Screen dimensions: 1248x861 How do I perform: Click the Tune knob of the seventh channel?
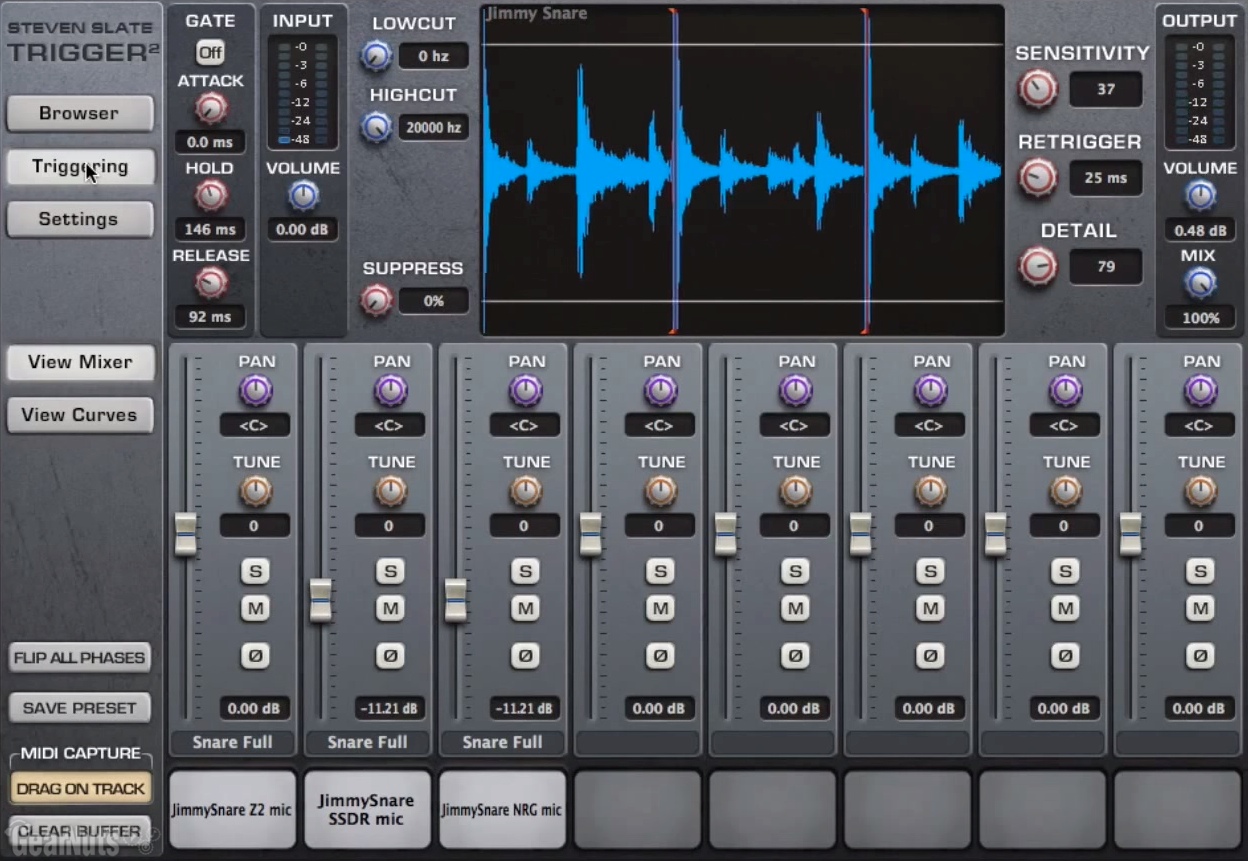point(1066,491)
